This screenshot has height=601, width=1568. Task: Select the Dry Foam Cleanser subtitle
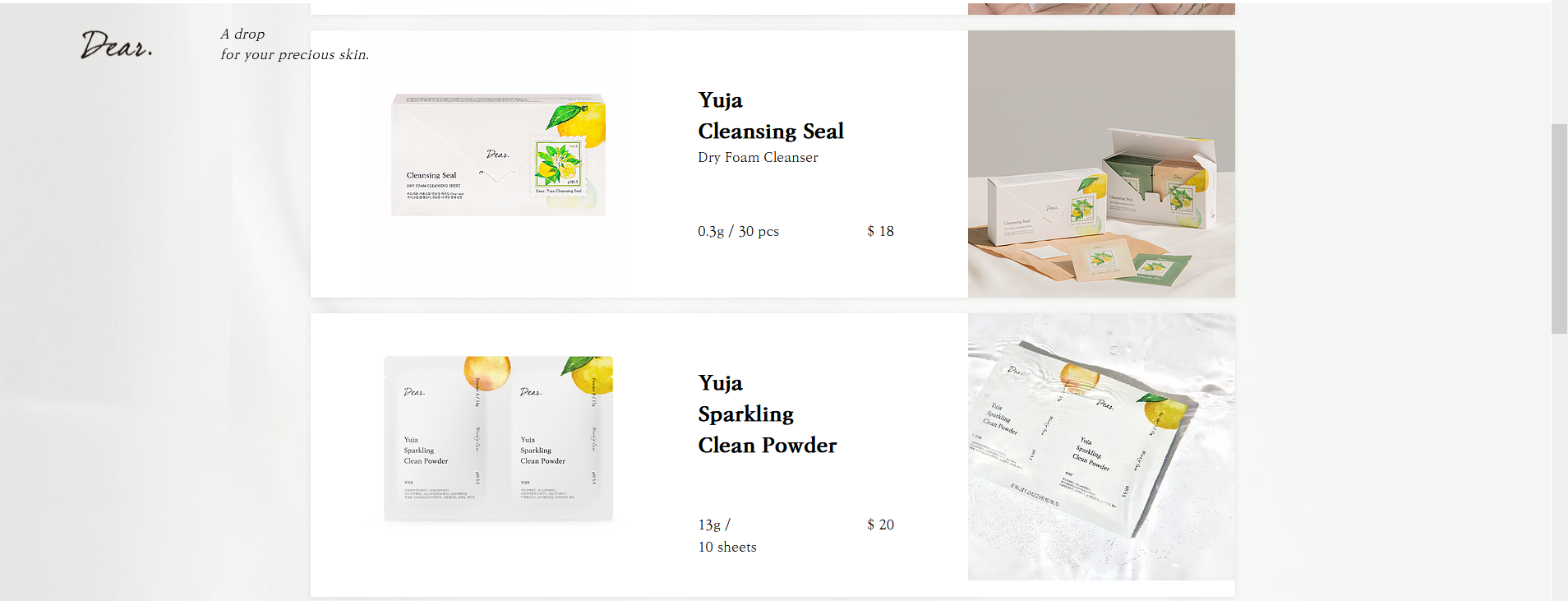[758, 157]
